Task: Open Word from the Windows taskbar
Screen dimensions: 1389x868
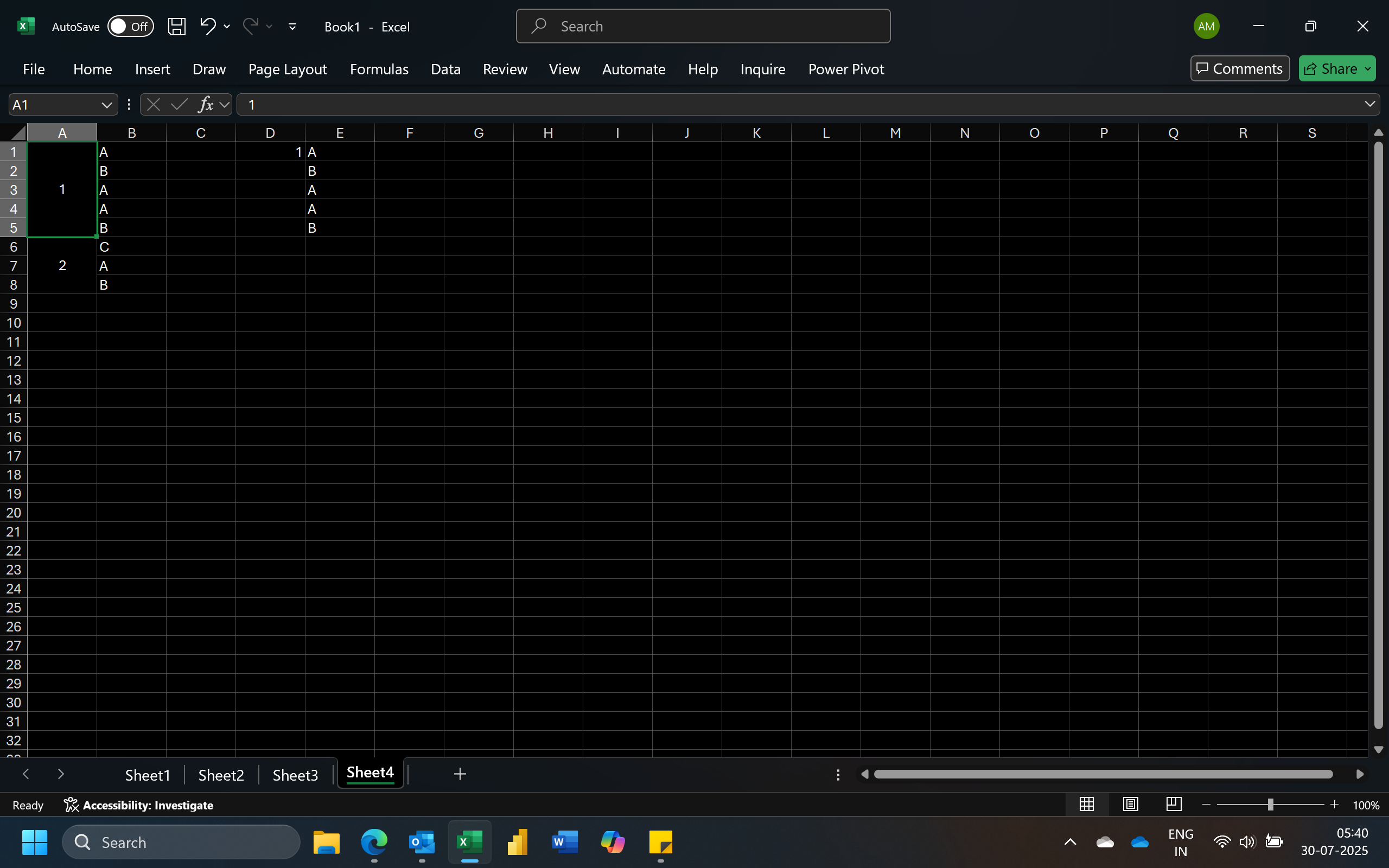Action: (564, 842)
